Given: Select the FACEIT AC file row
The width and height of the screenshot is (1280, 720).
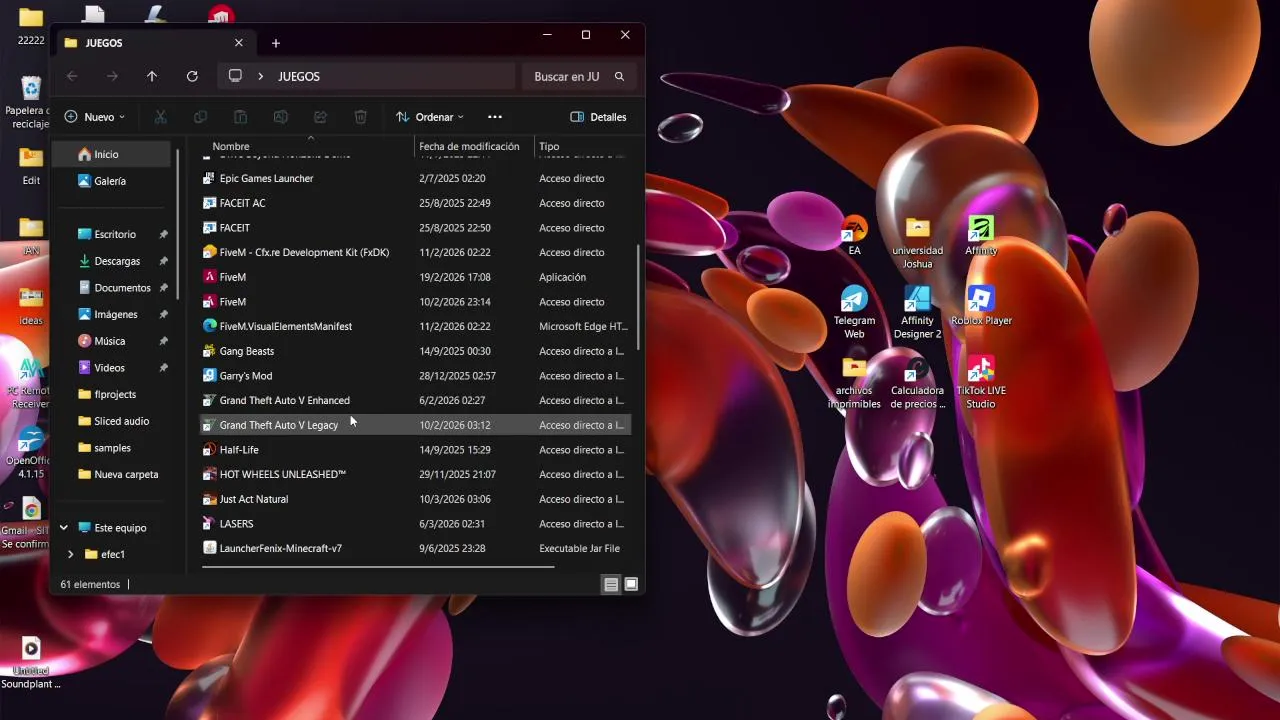Looking at the screenshot, I should click(415, 203).
